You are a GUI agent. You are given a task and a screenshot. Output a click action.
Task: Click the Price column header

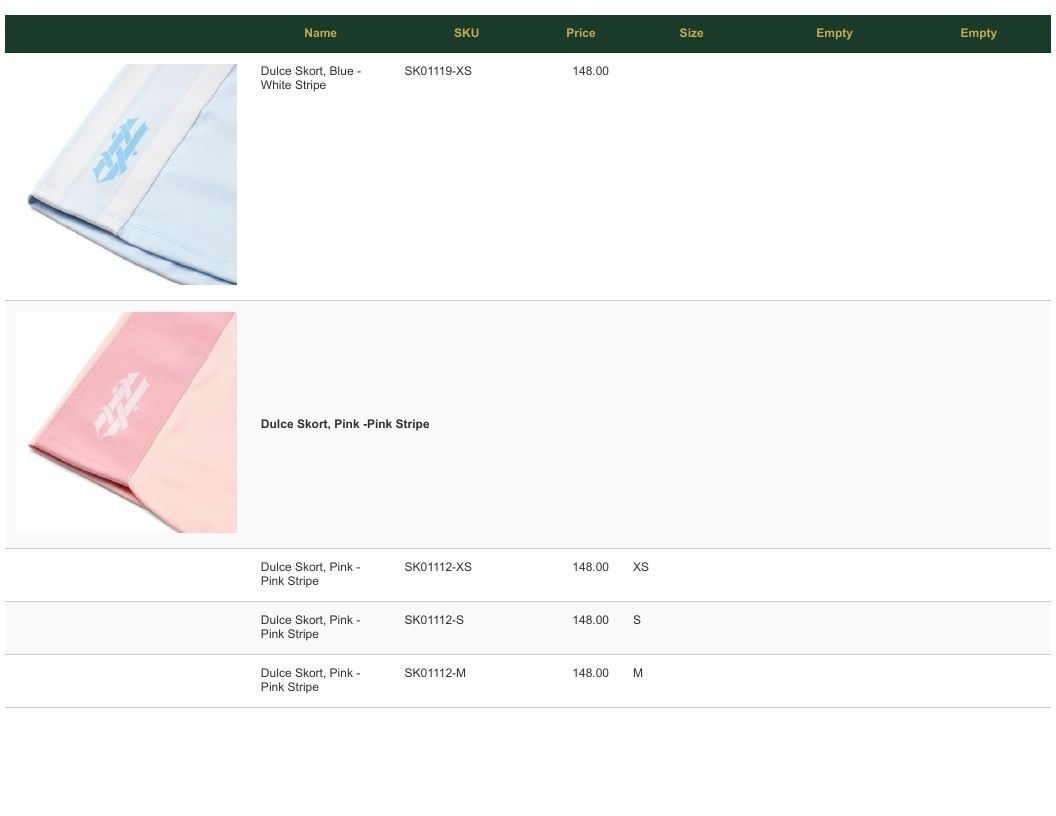pos(581,33)
